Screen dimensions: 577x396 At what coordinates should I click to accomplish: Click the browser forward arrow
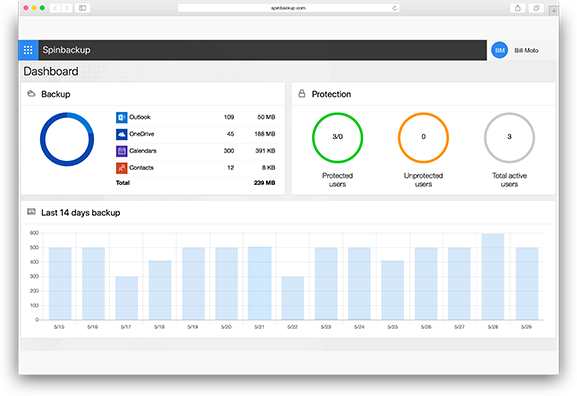pos(67,8)
